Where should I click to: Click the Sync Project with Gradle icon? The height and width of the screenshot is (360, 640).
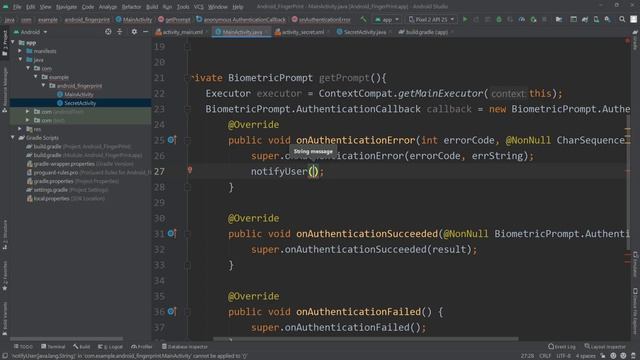[x=585, y=19]
